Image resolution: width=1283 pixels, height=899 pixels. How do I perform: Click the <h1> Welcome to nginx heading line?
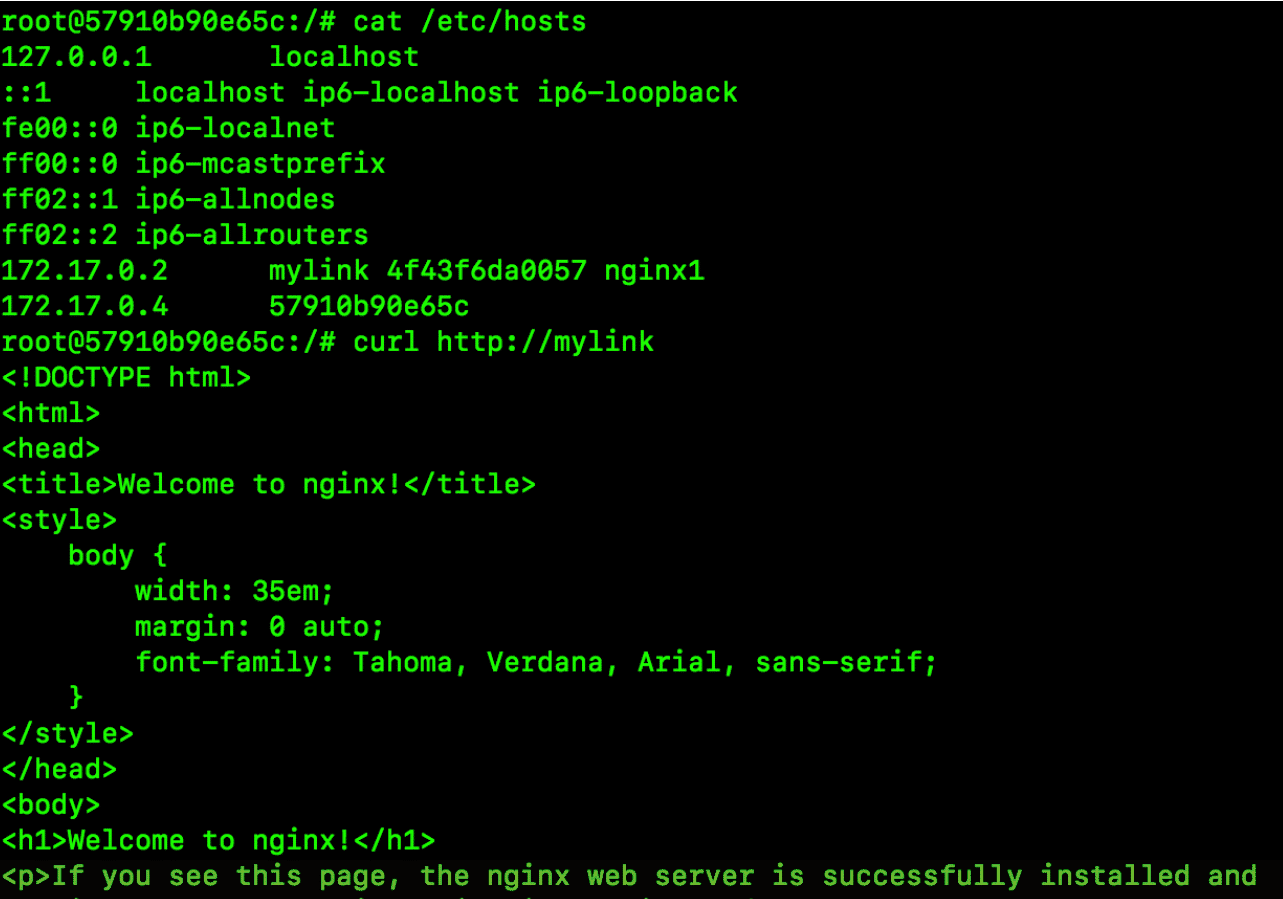pos(218,840)
